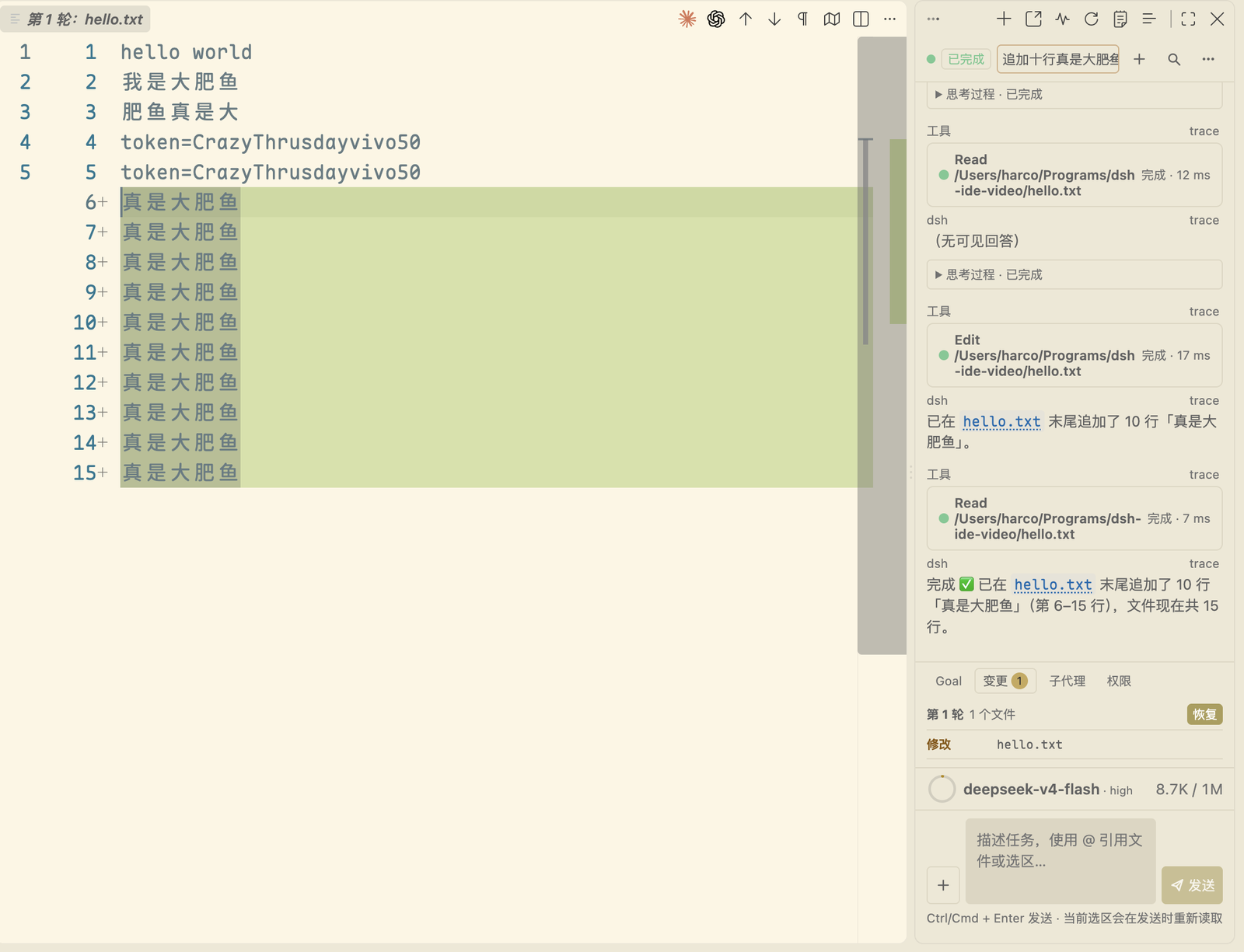
Task: Click the 第 1 轮 1 个文件 header
Action: (x=971, y=714)
